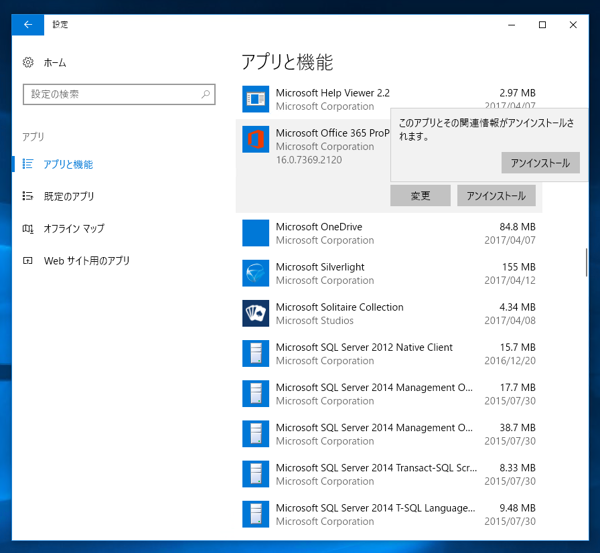Click the 2016/12/20 install date

(x=510, y=361)
